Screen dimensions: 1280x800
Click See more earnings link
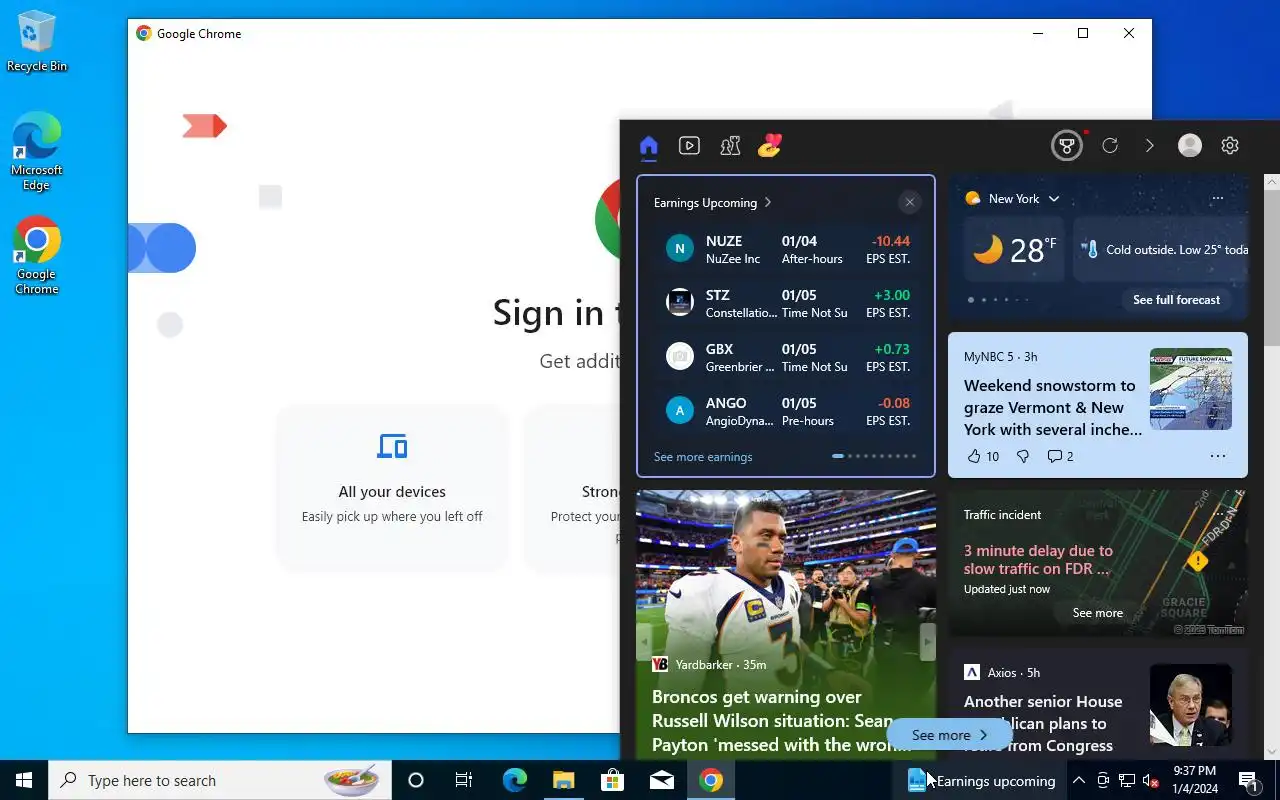pyautogui.click(x=703, y=457)
